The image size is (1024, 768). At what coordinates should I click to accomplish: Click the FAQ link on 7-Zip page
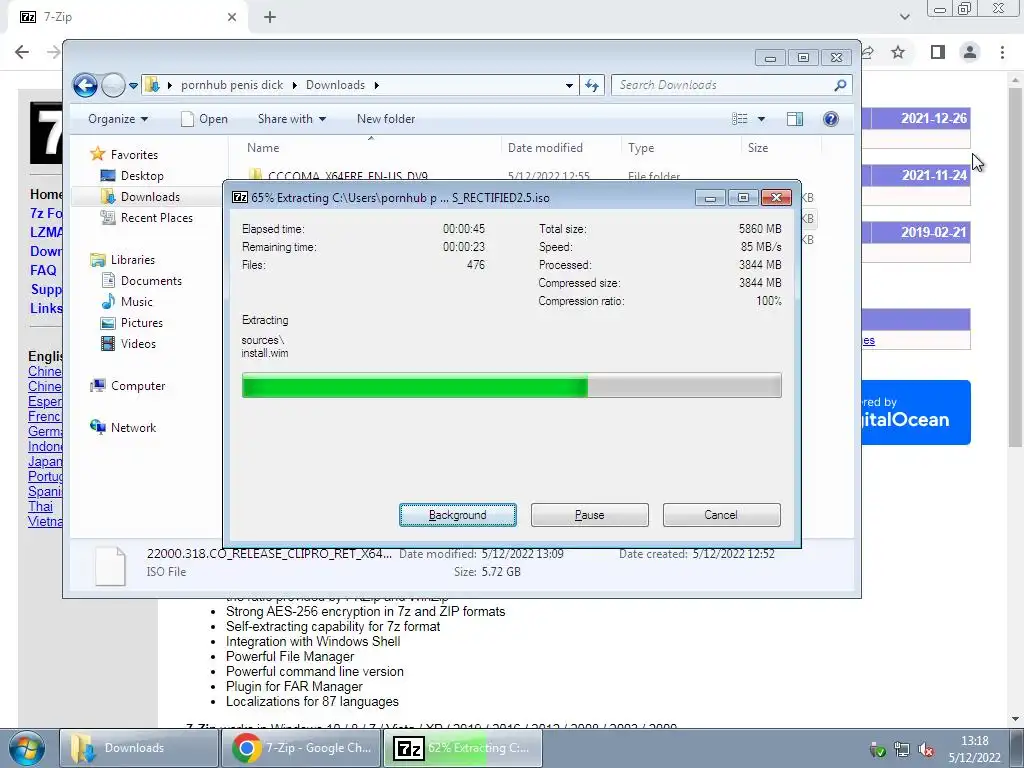pyautogui.click(x=43, y=270)
